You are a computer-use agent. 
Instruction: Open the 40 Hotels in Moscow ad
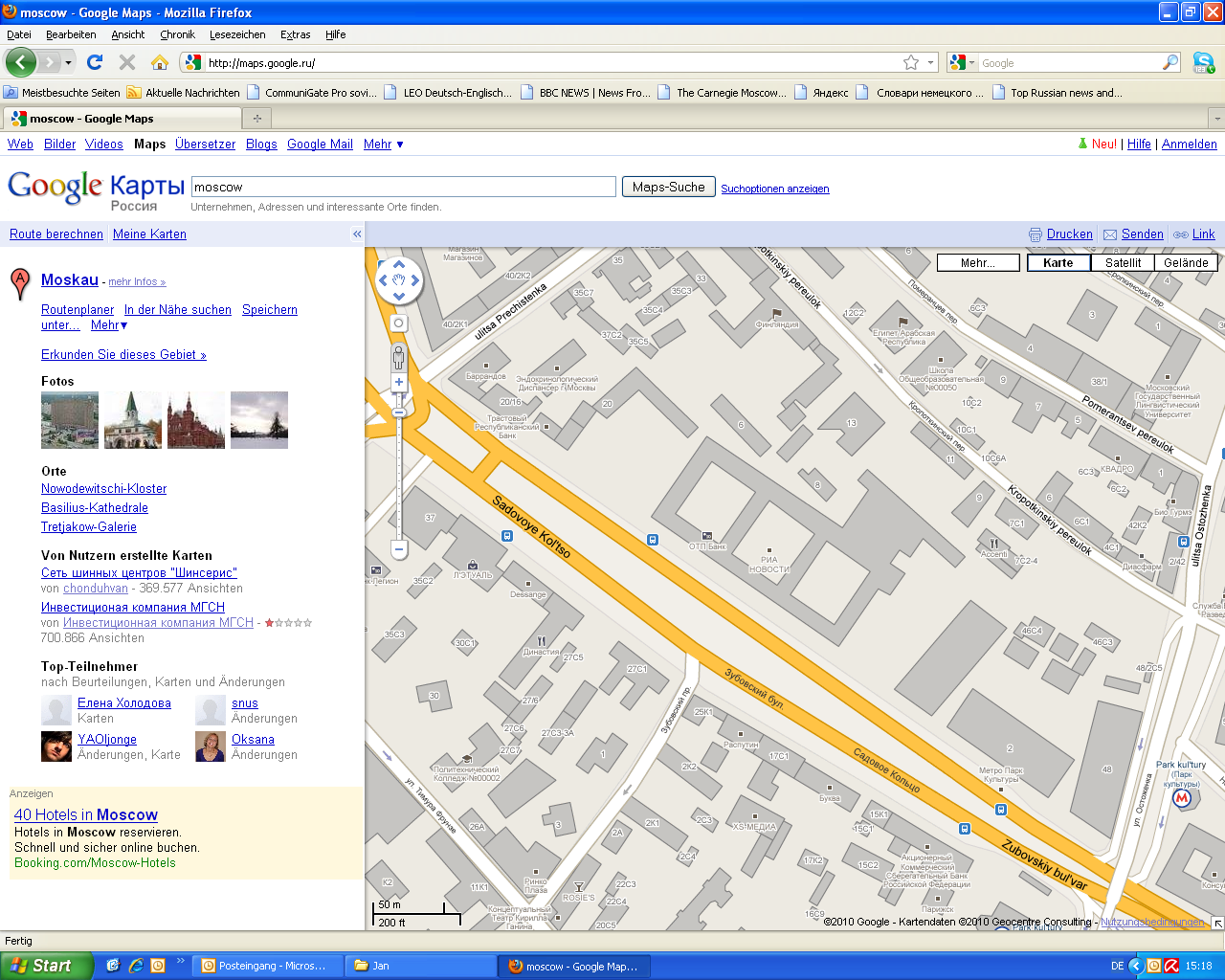click(86, 815)
